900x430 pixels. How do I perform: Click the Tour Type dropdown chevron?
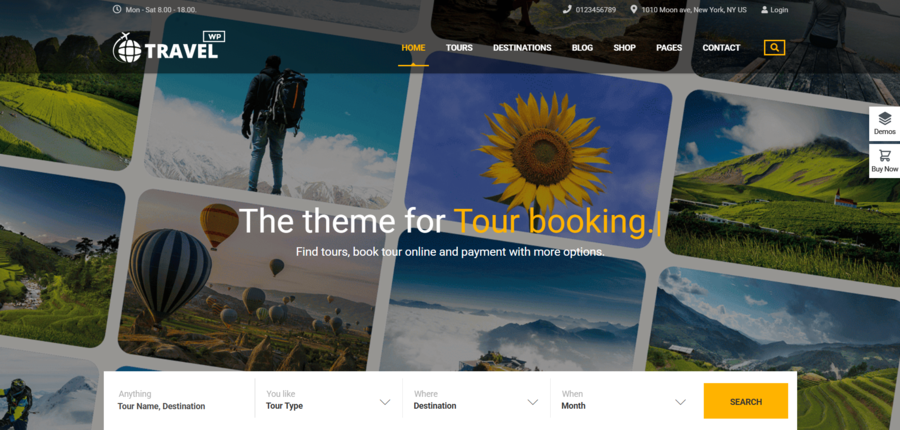point(385,402)
